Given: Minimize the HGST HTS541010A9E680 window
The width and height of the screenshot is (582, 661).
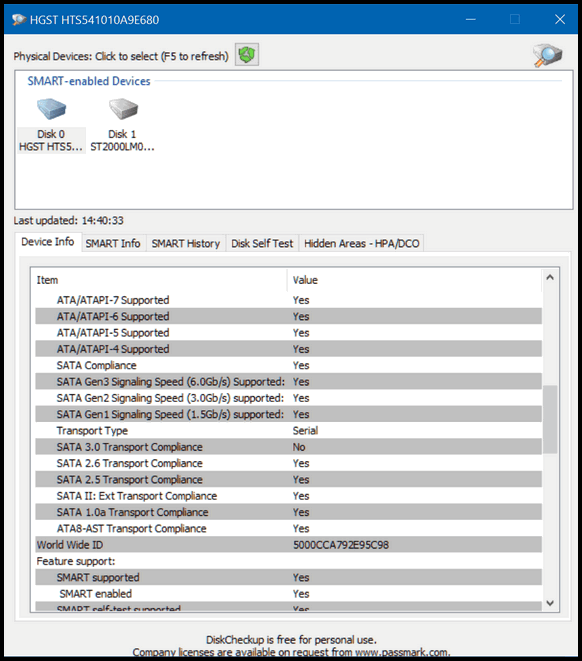Looking at the screenshot, I should pos(471,19).
